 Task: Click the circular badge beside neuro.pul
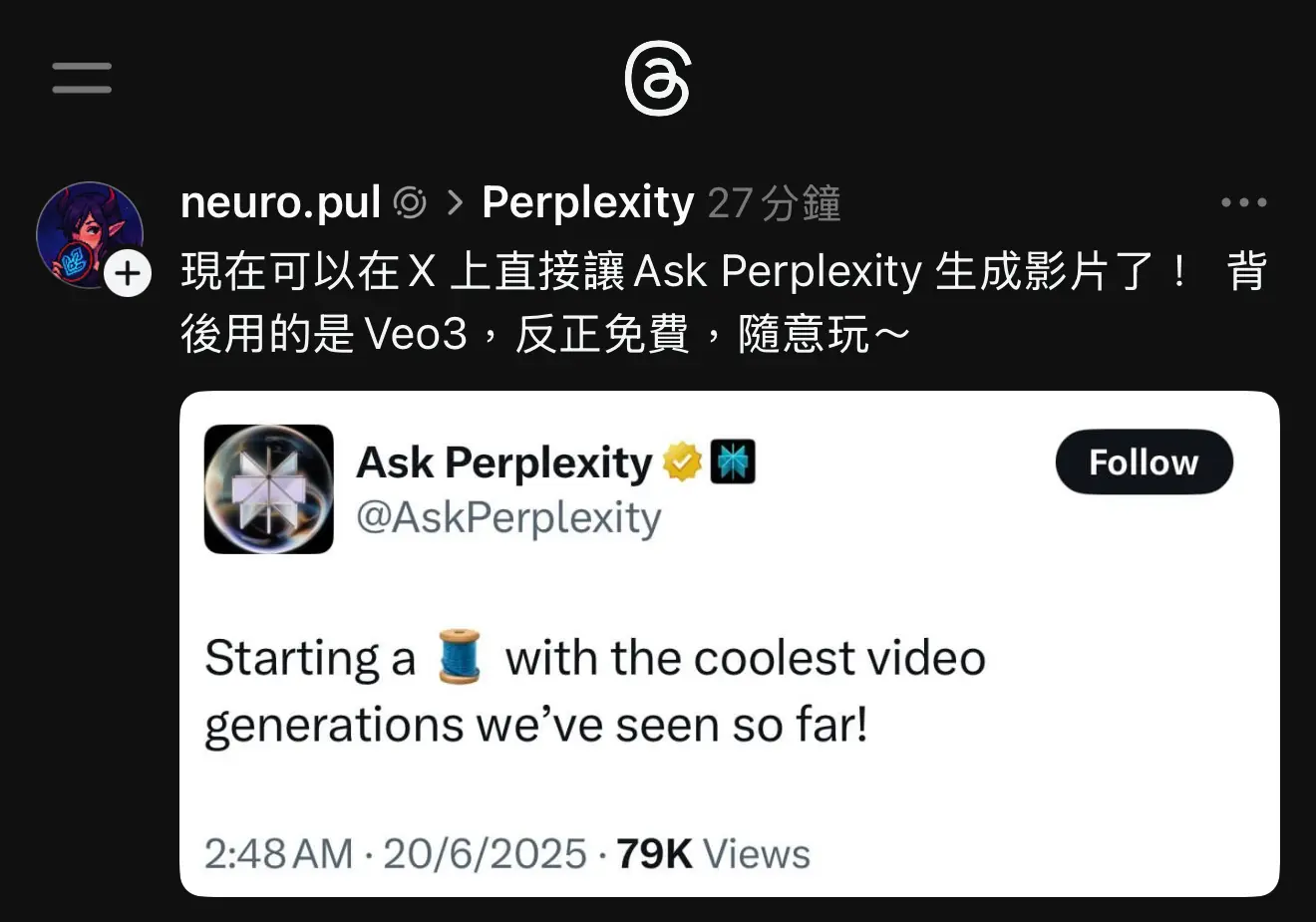click(x=410, y=202)
